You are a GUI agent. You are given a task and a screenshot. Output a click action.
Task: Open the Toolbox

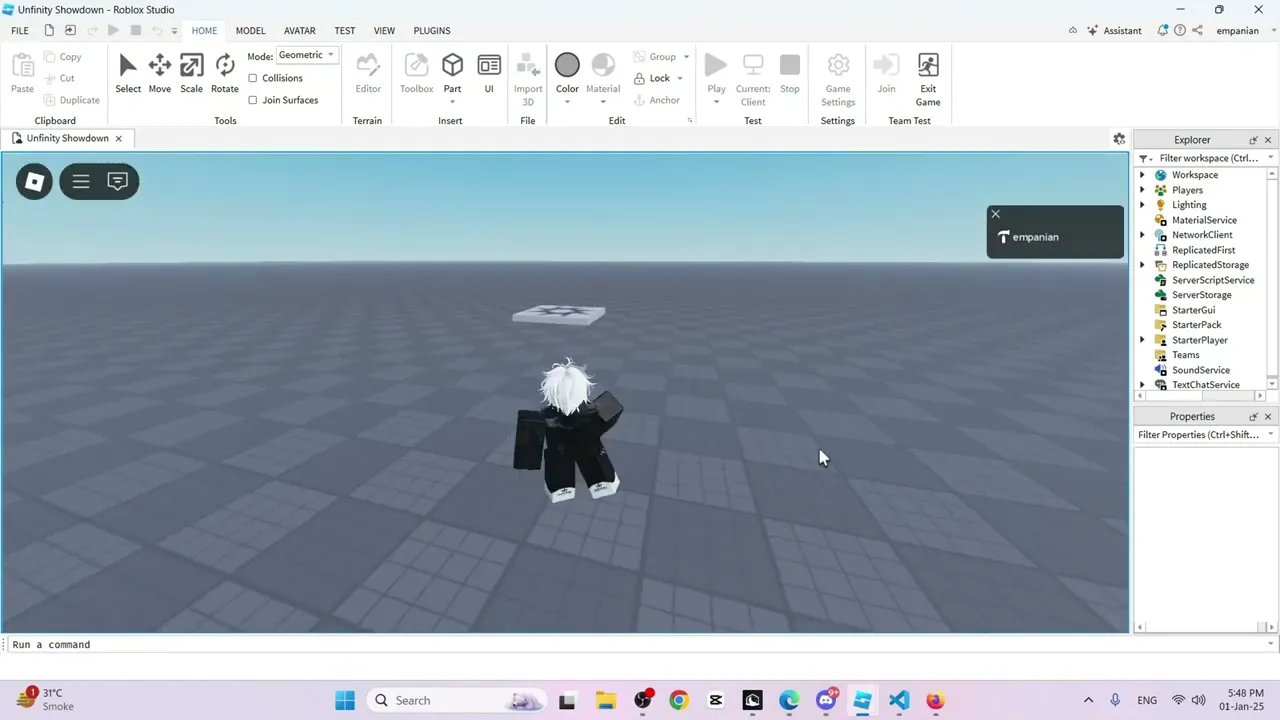click(416, 74)
